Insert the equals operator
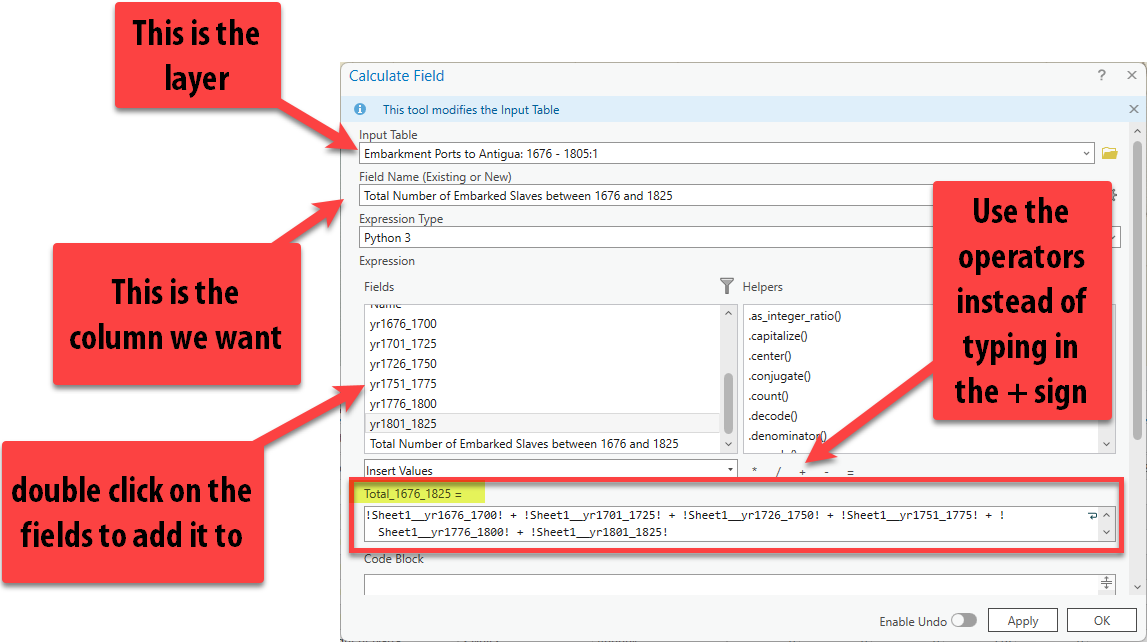The height and width of the screenshot is (642, 1147). tap(850, 472)
